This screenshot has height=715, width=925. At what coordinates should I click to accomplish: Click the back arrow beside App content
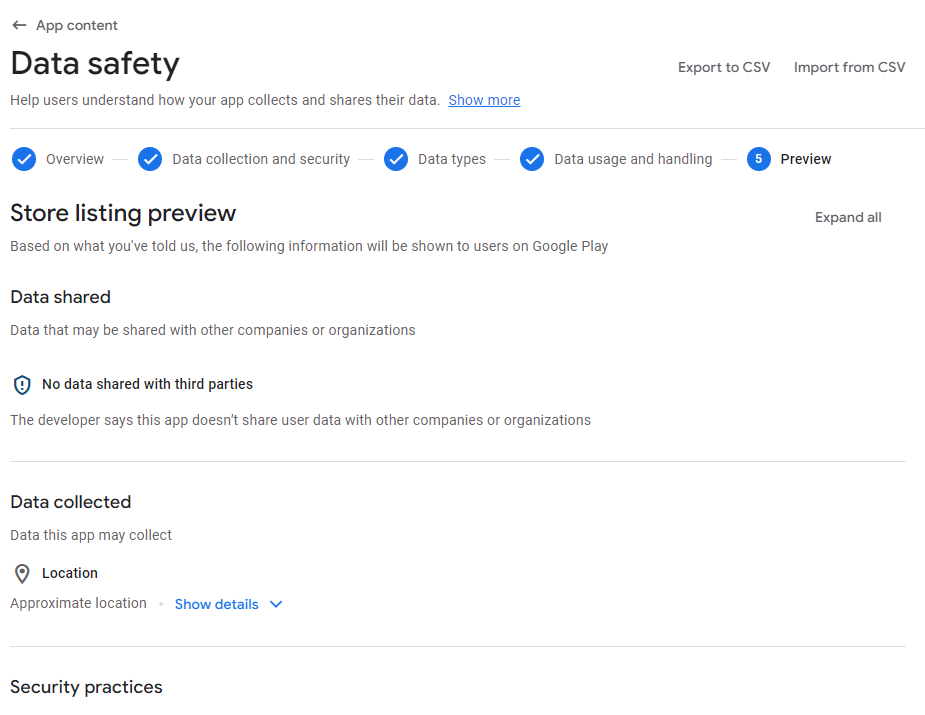[19, 25]
